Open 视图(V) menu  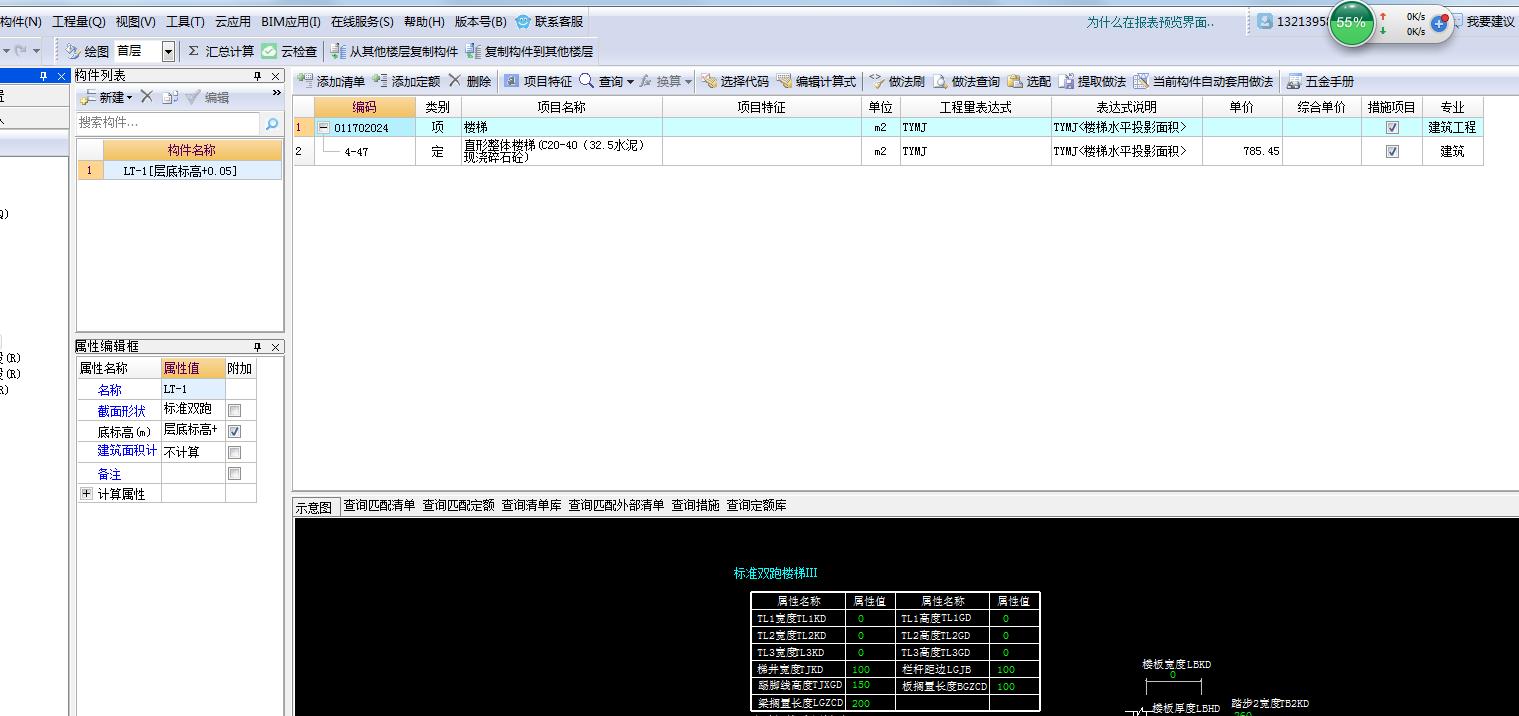(x=135, y=21)
